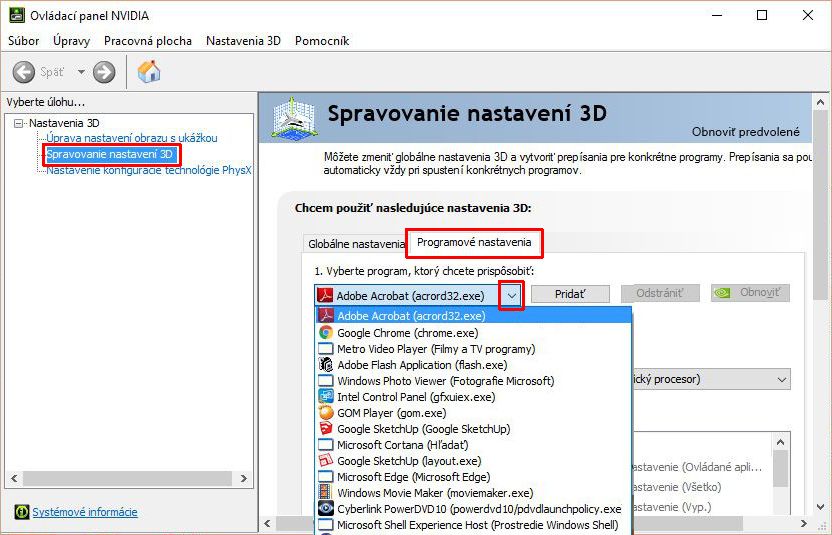Click the left panel scroll right arrow
This screenshot has width=832, height=535.
point(244,478)
